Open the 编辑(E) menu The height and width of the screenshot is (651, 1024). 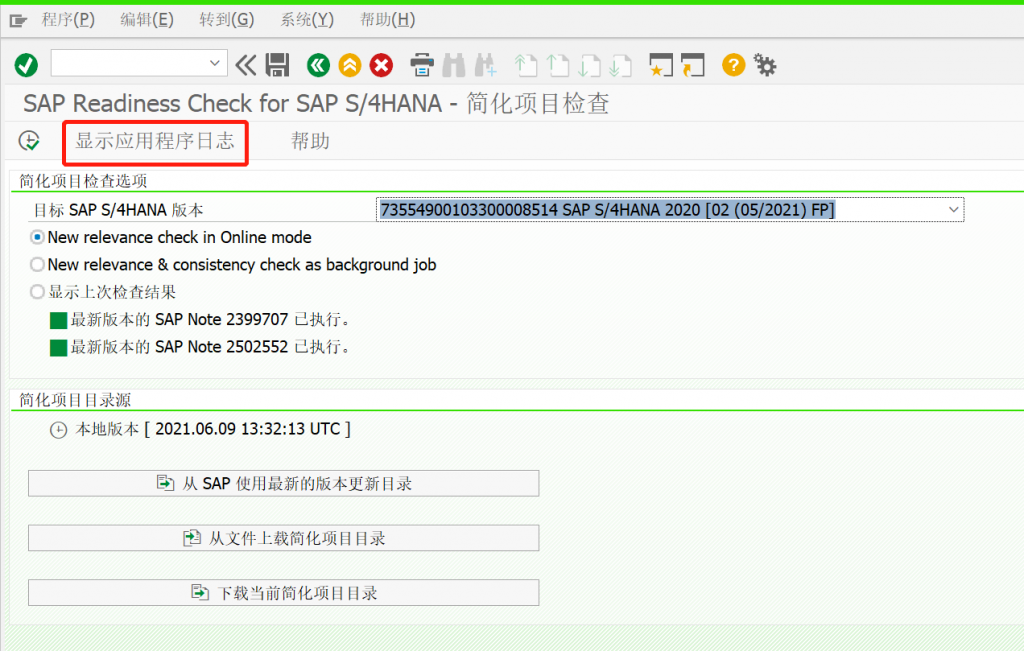[147, 20]
